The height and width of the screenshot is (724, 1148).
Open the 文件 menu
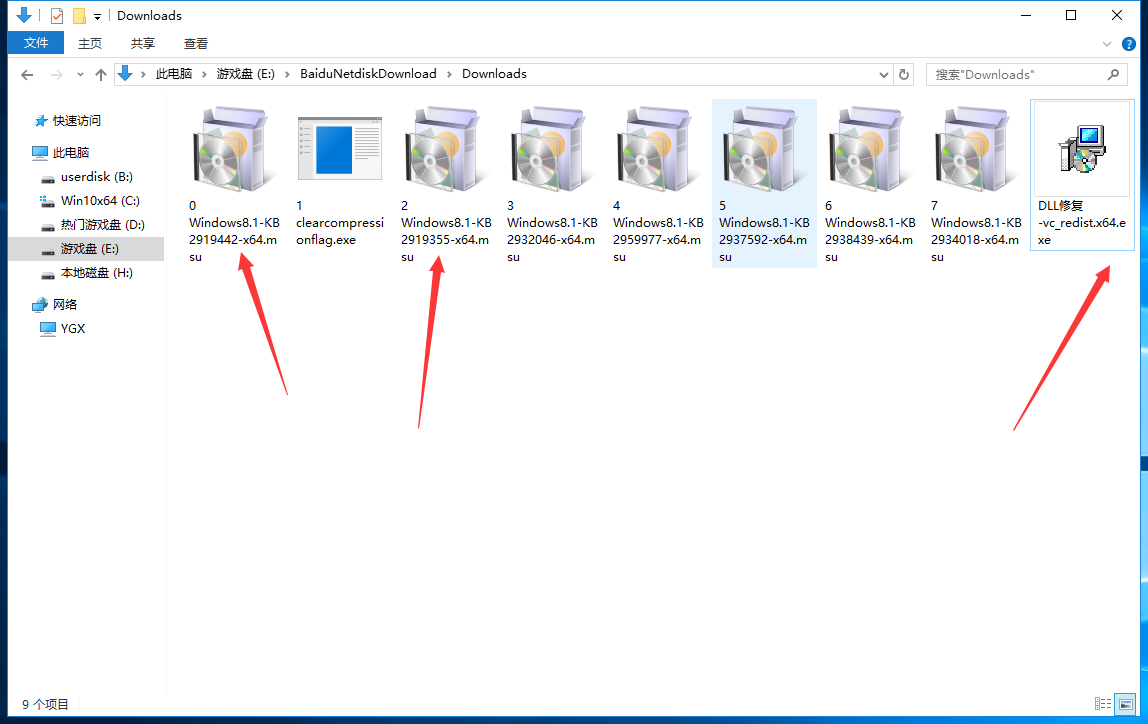click(36, 43)
